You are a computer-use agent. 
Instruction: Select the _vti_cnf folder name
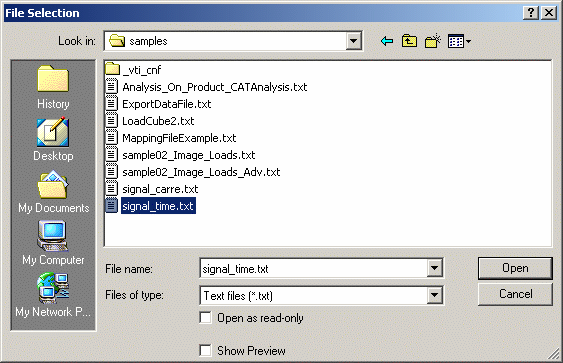click(x=141, y=70)
